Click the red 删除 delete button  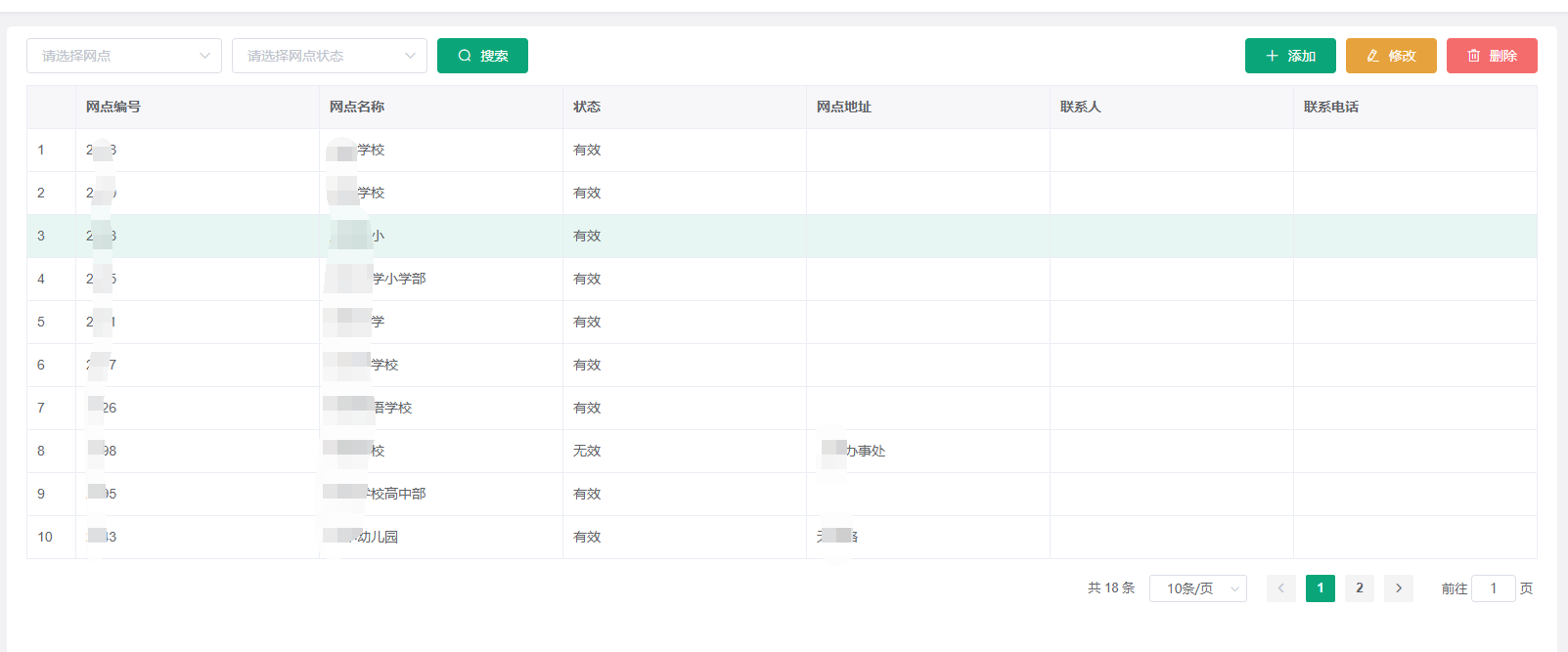[1491, 56]
